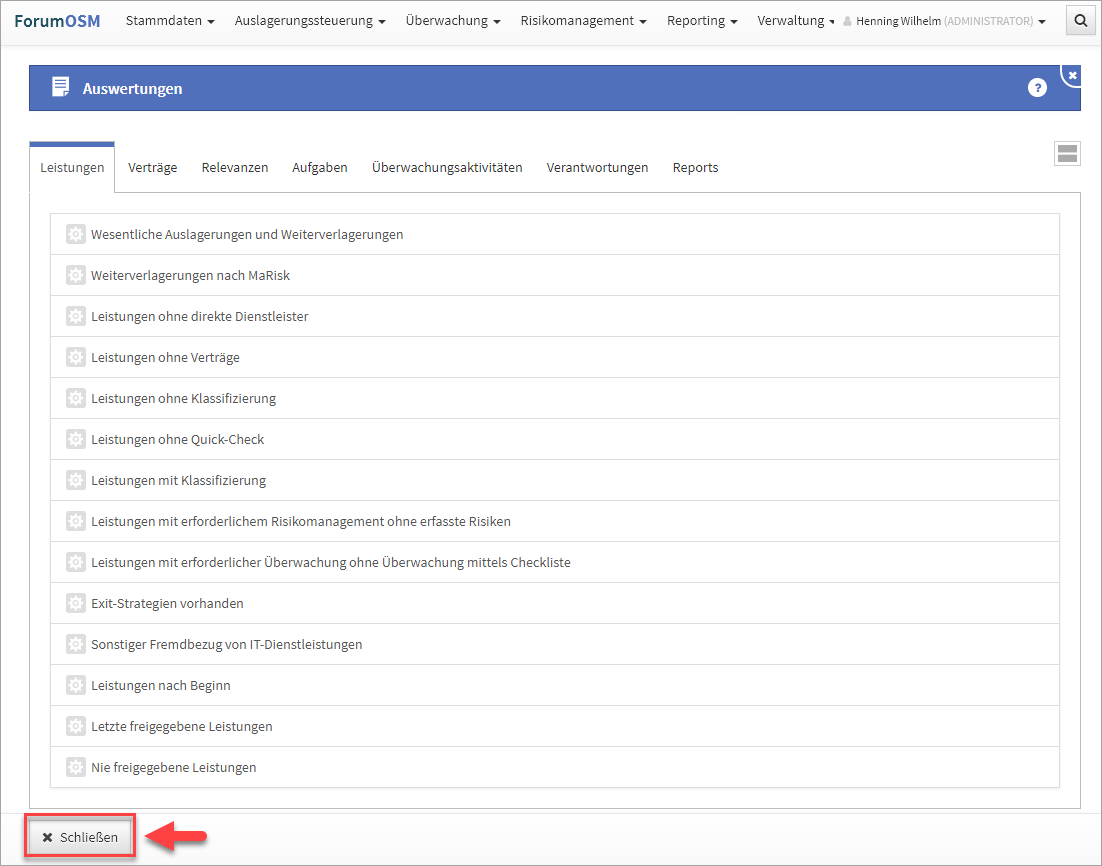The width and height of the screenshot is (1102, 866).
Task: Click the ForumOSM logo
Action: click(x=57, y=20)
